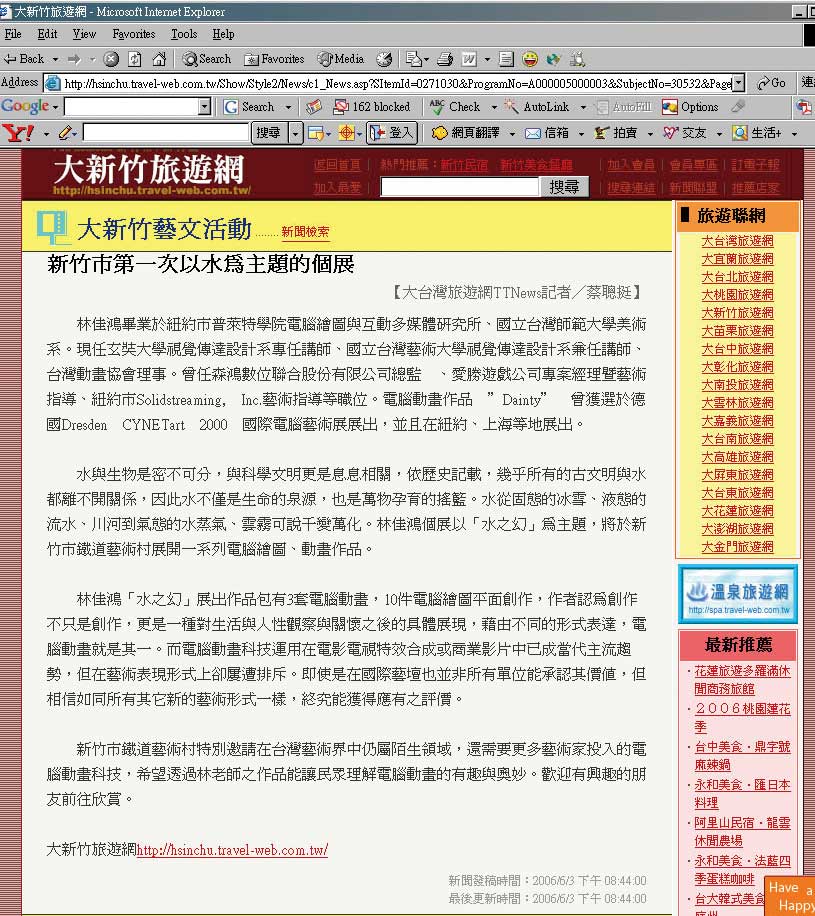This screenshot has width=815, height=916.
Task: Open the Google search box dropdown
Action: (x=204, y=107)
